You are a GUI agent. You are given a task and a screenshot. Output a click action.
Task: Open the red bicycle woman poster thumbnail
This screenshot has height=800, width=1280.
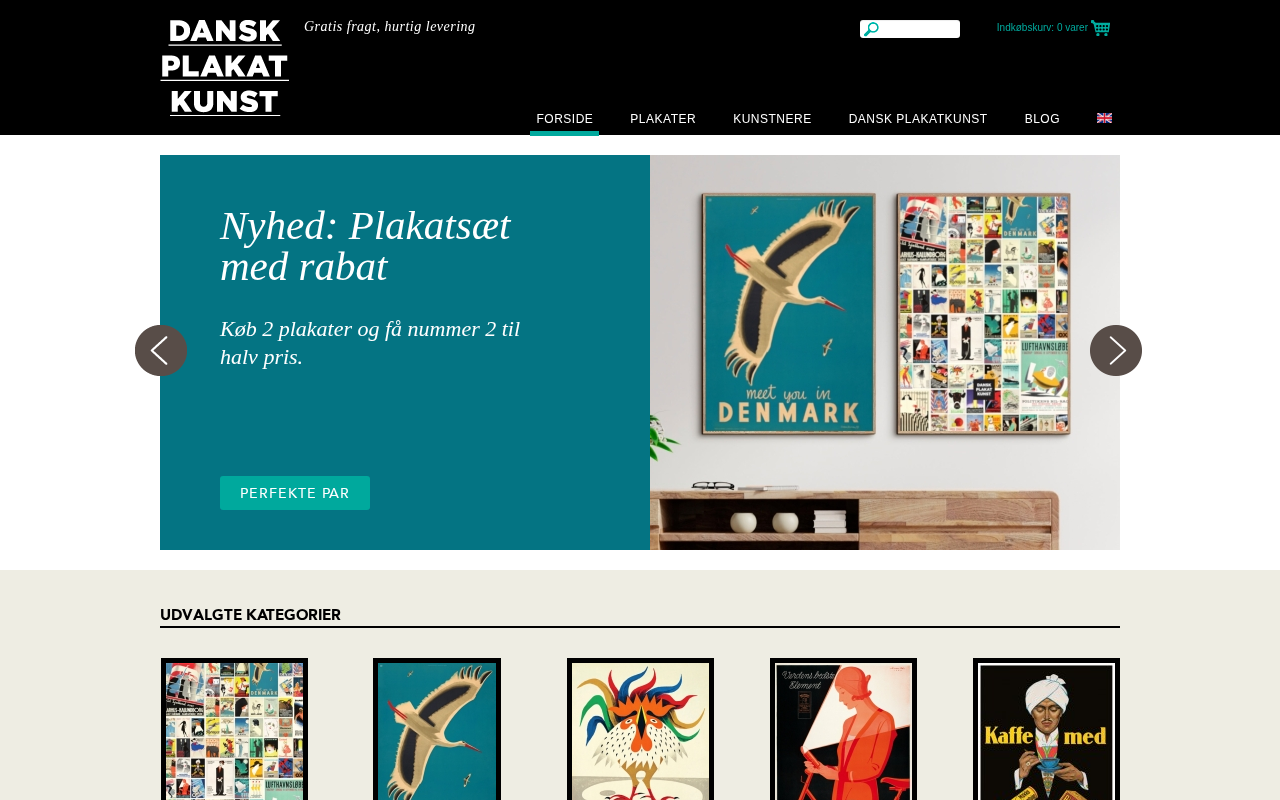843,729
